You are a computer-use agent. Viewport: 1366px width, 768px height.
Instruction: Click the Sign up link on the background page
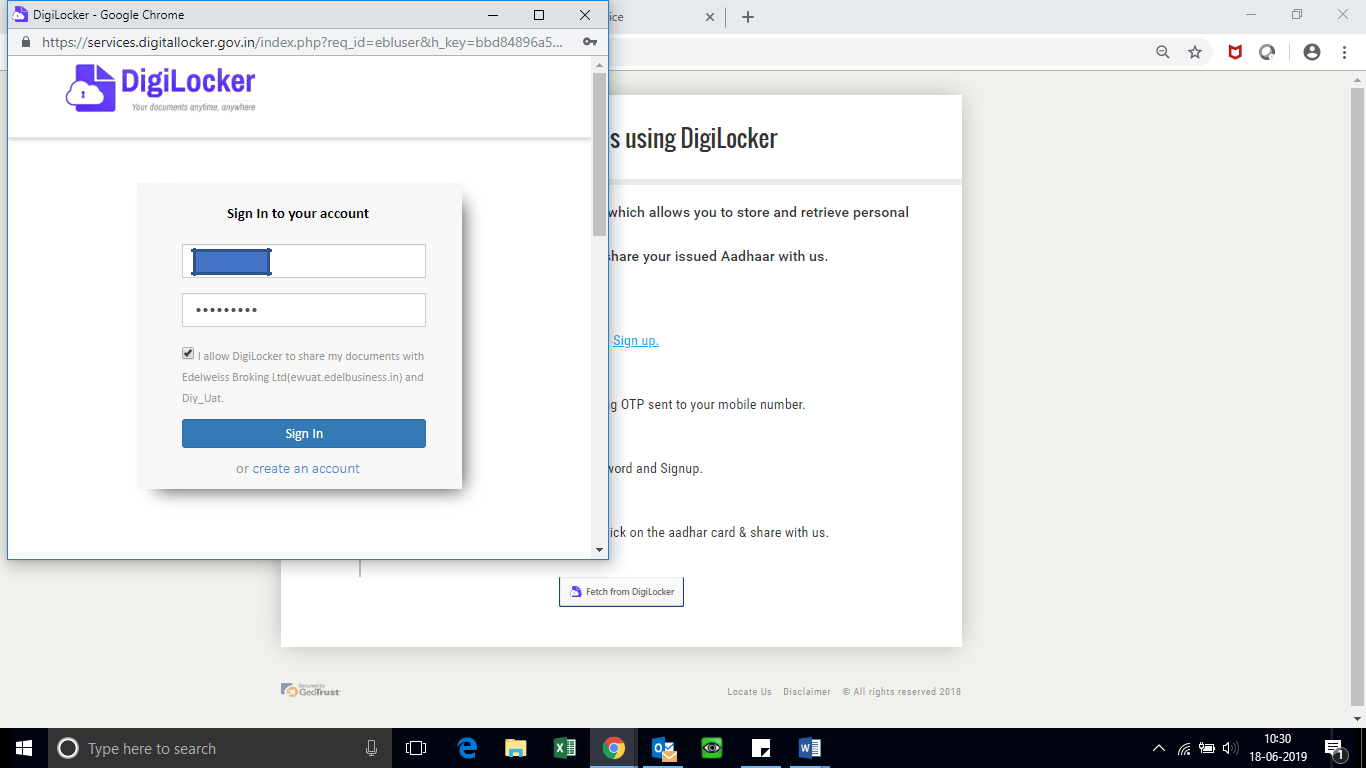[636, 340]
